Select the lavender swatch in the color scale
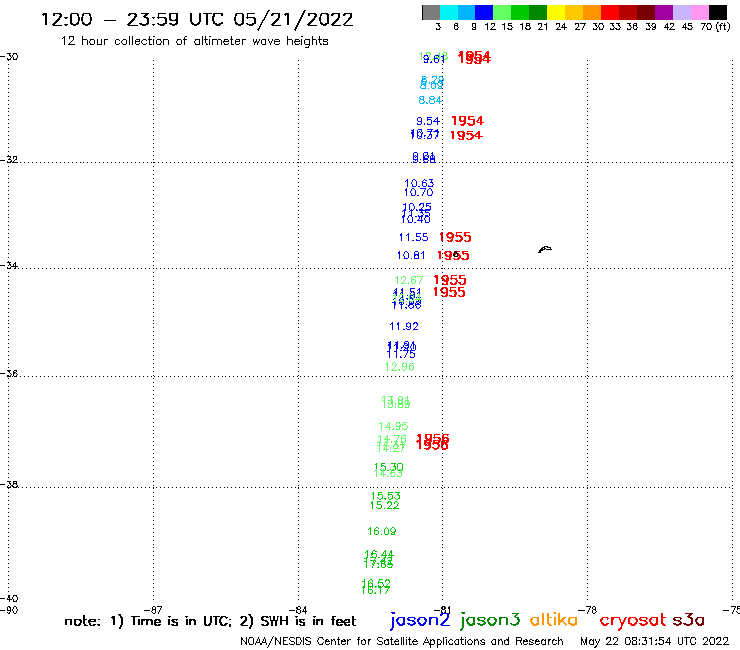This screenshot has height=650, width=740. 681,12
